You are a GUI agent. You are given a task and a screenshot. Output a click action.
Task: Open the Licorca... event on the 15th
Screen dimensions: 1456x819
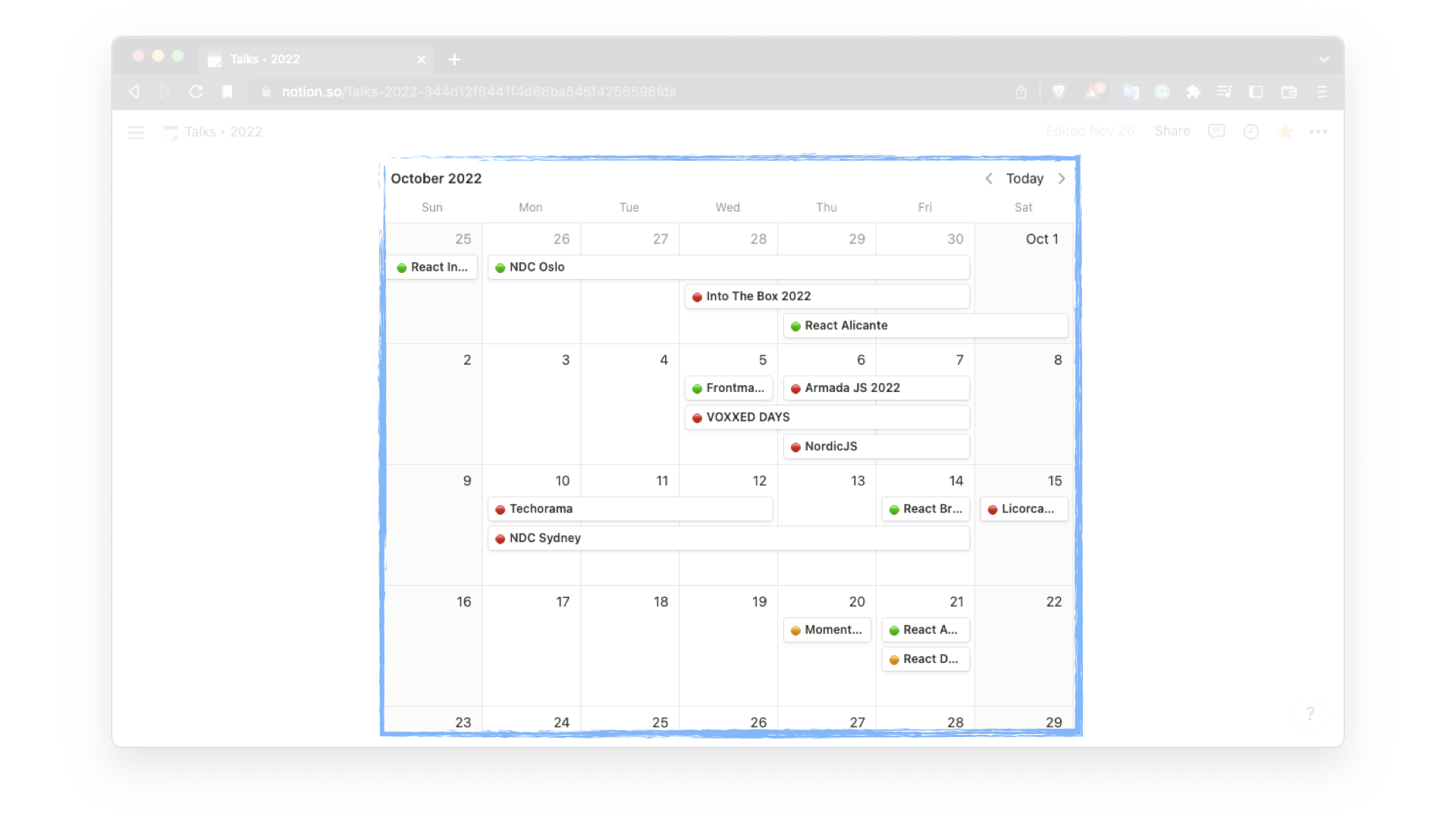(x=1024, y=509)
